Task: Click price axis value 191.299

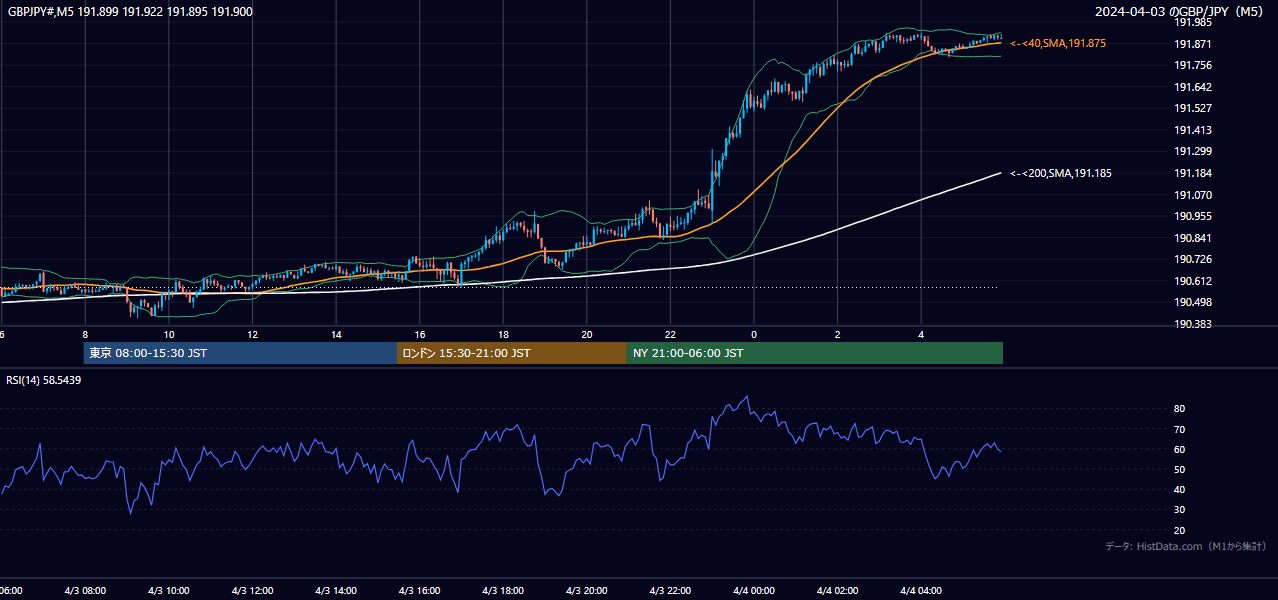Action: pos(1192,151)
